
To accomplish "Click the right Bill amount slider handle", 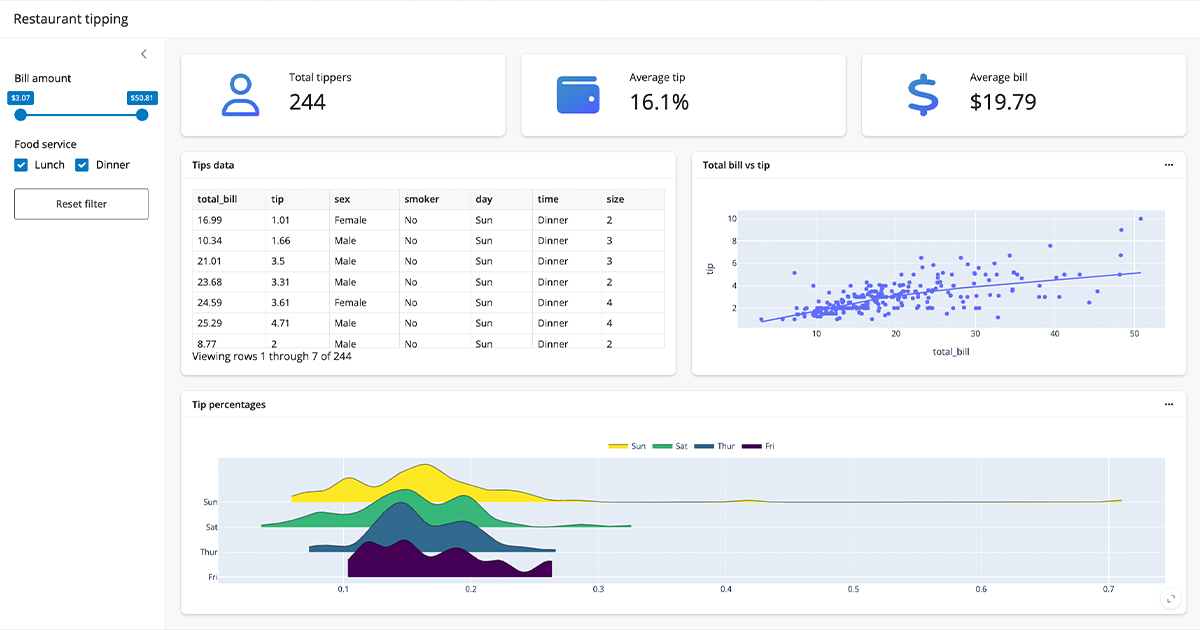I will [142, 115].
